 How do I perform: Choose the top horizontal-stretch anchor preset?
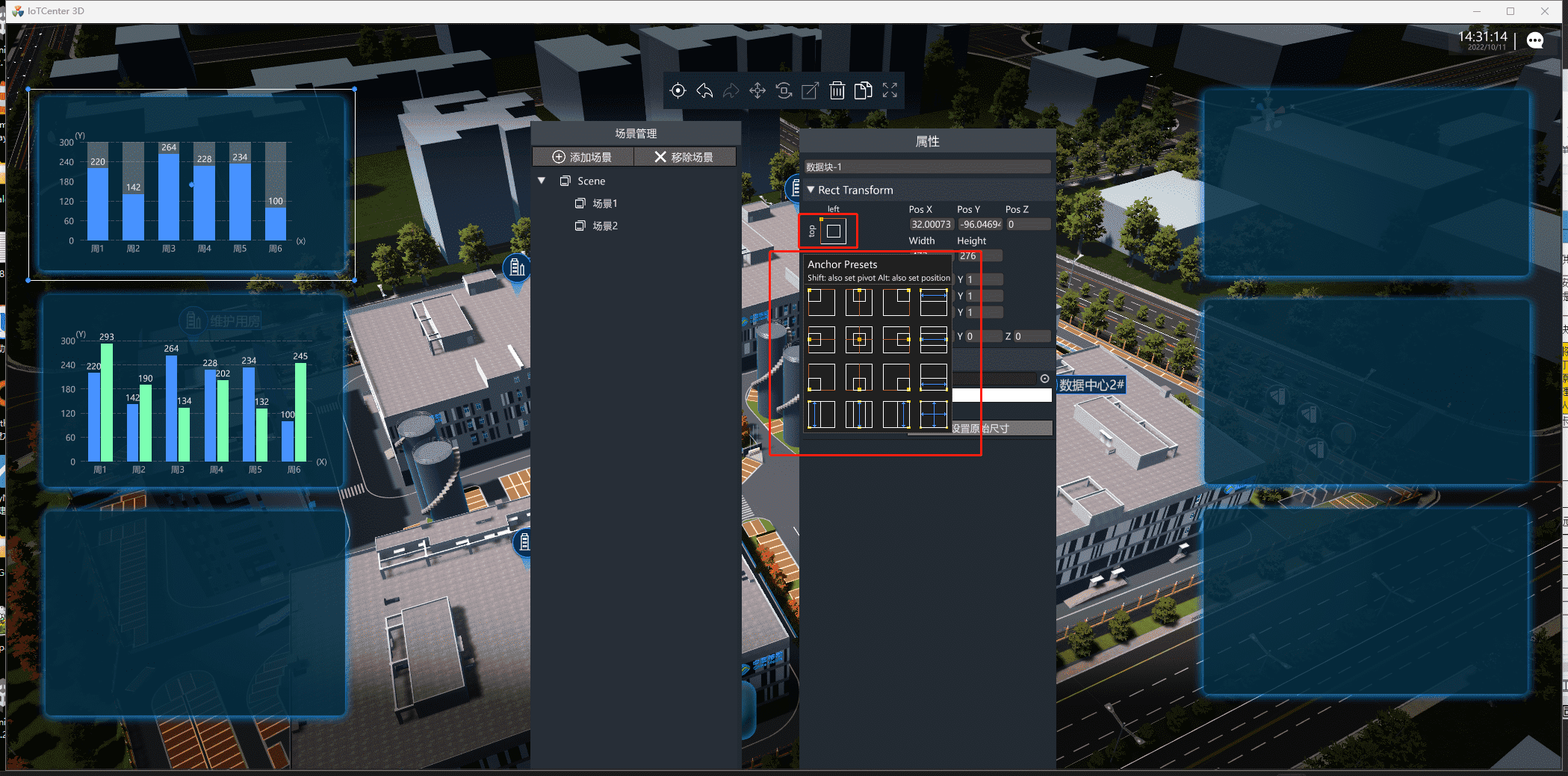click(933, 302)
